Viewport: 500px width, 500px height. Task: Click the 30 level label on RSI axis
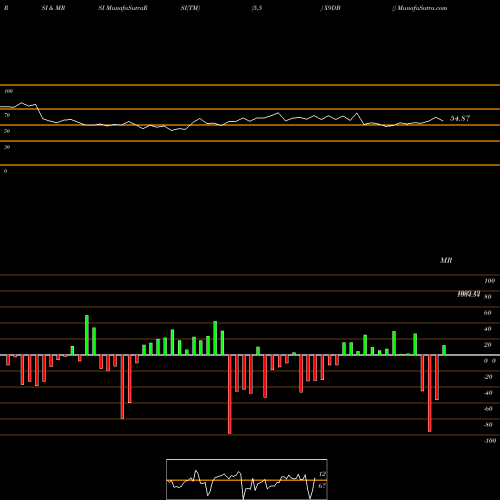click(7, 147)
